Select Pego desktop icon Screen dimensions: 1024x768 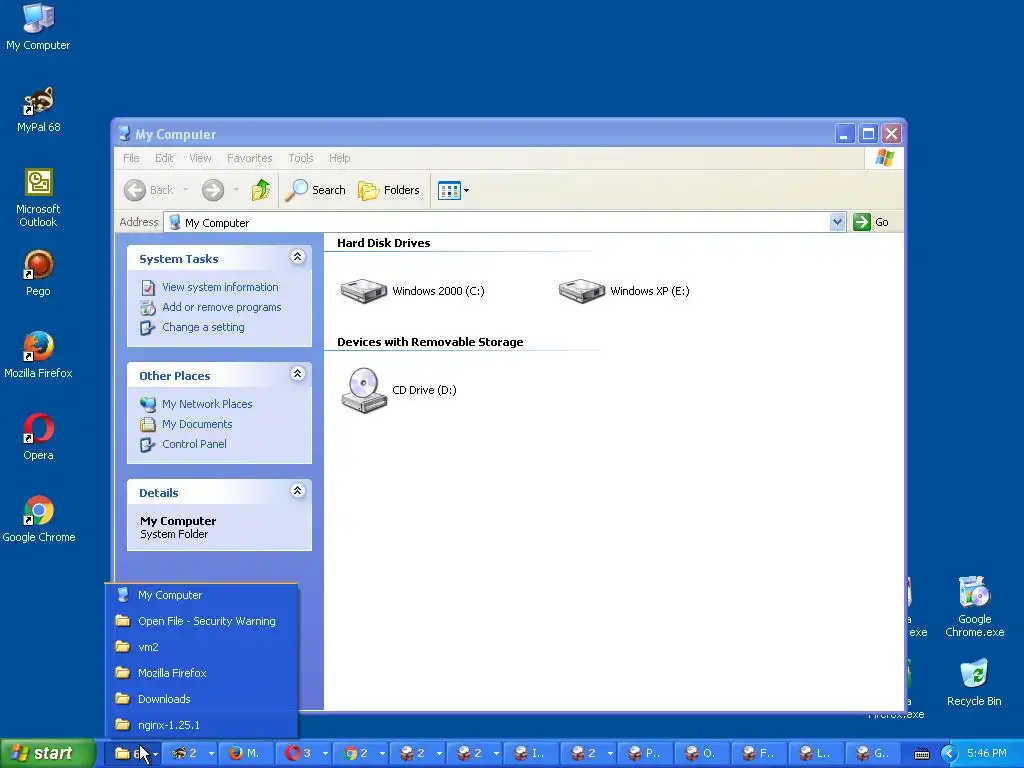pos(38,274)
